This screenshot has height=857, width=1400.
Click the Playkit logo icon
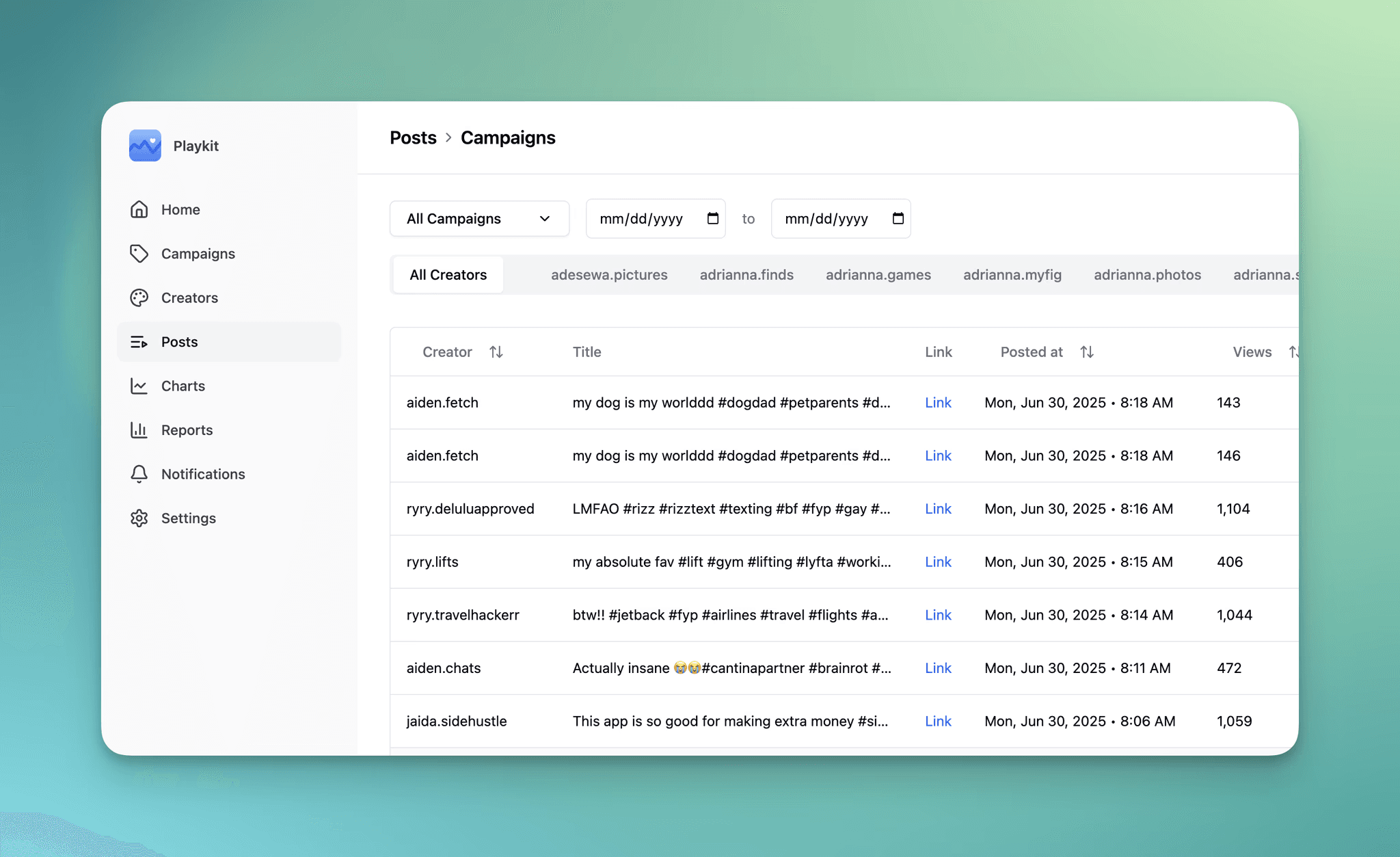point(145,146)
